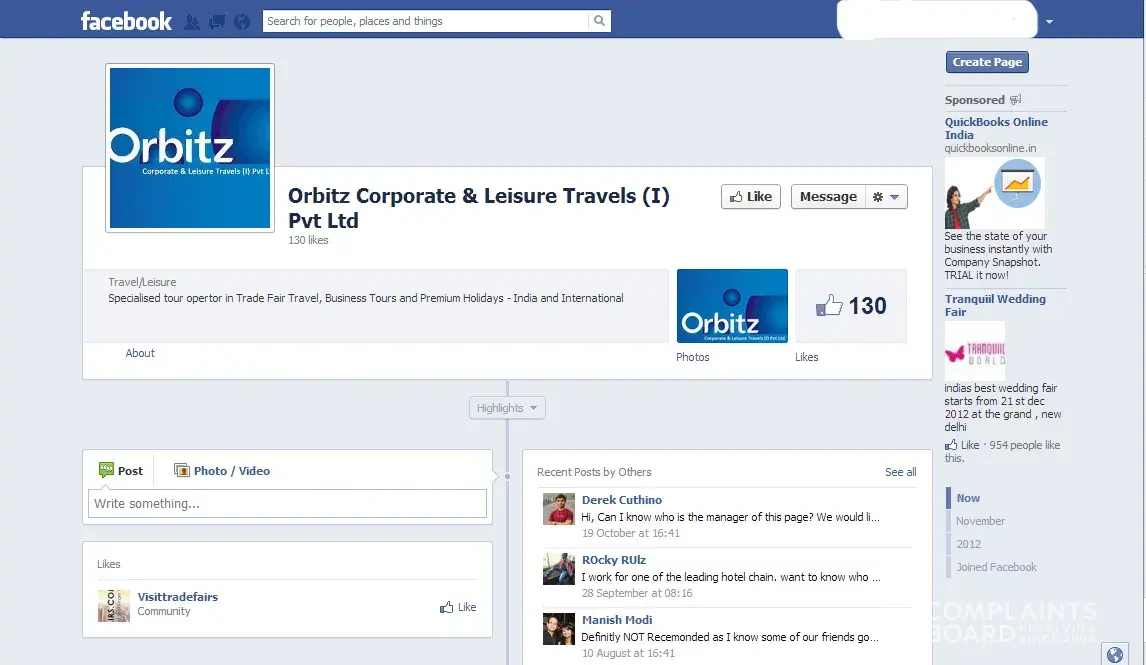Screen dimensions: 1146x665
Task: Like the Orbitz page
Action: coord(751,197)
